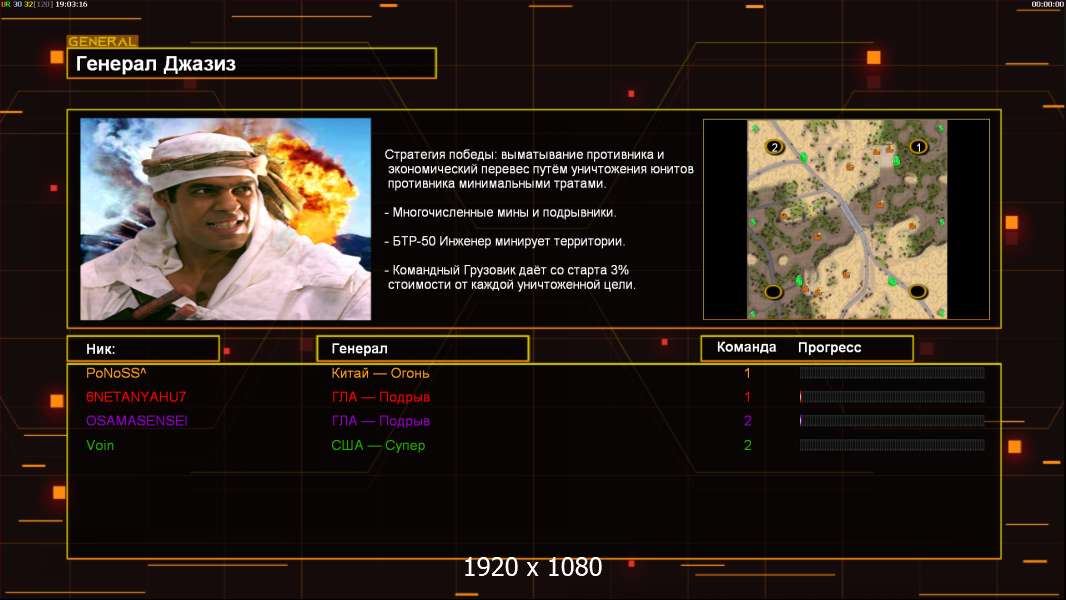Click the loading progress bar for PoNoSS^
This screenshot has height=600, width=1066.
click(892, 373)
